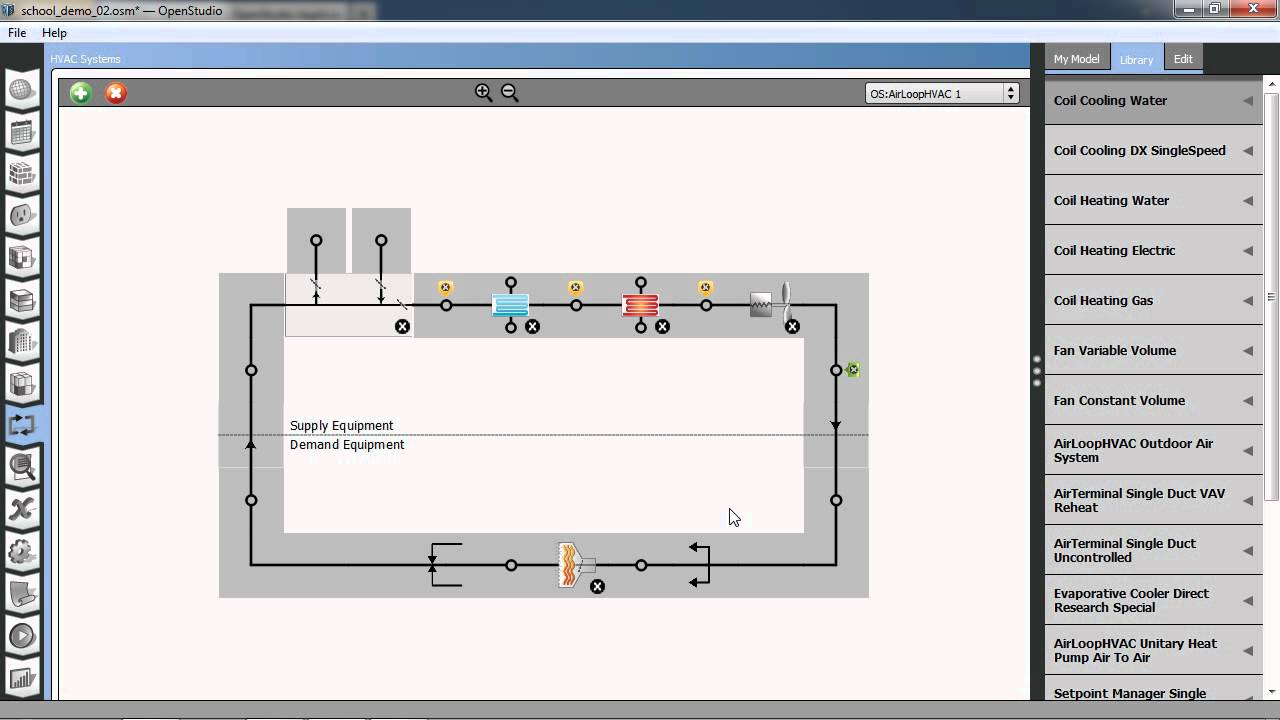The height and width of the screenshot is (720, 1280).
Task: Expand Fan Constant Volume library arrow
Action: coord(1248,401)
